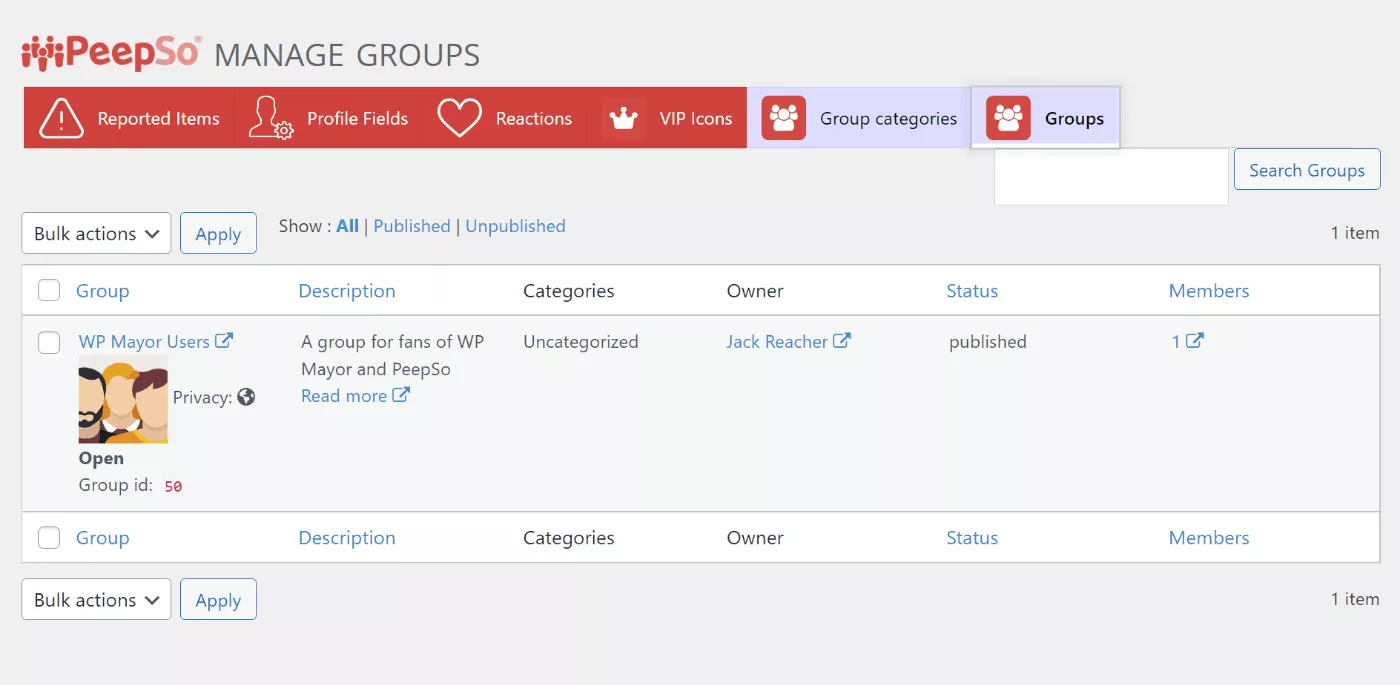Filter by Unpublished groups

tap(515, 226)
